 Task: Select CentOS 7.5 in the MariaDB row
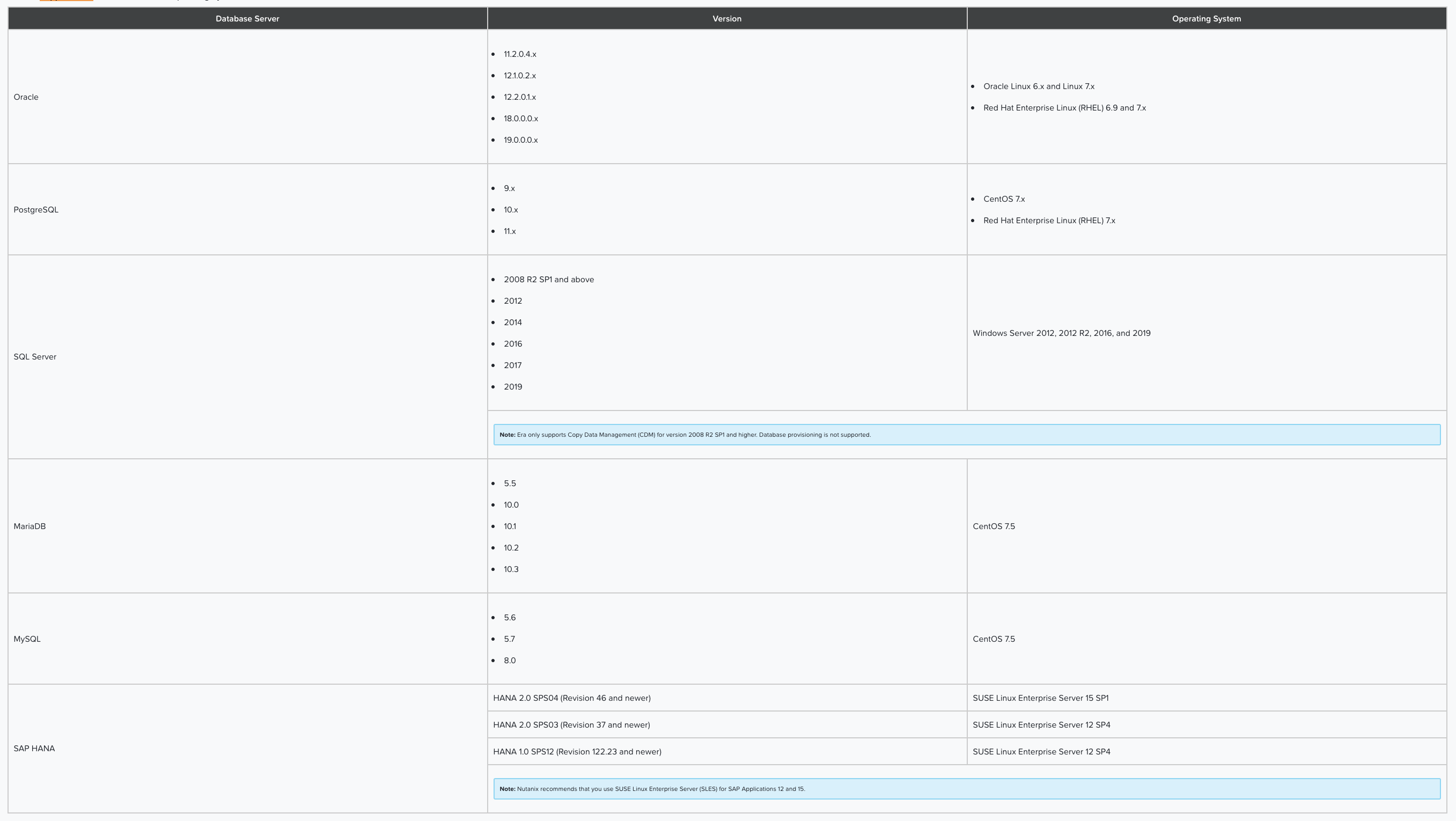point(994,526)
